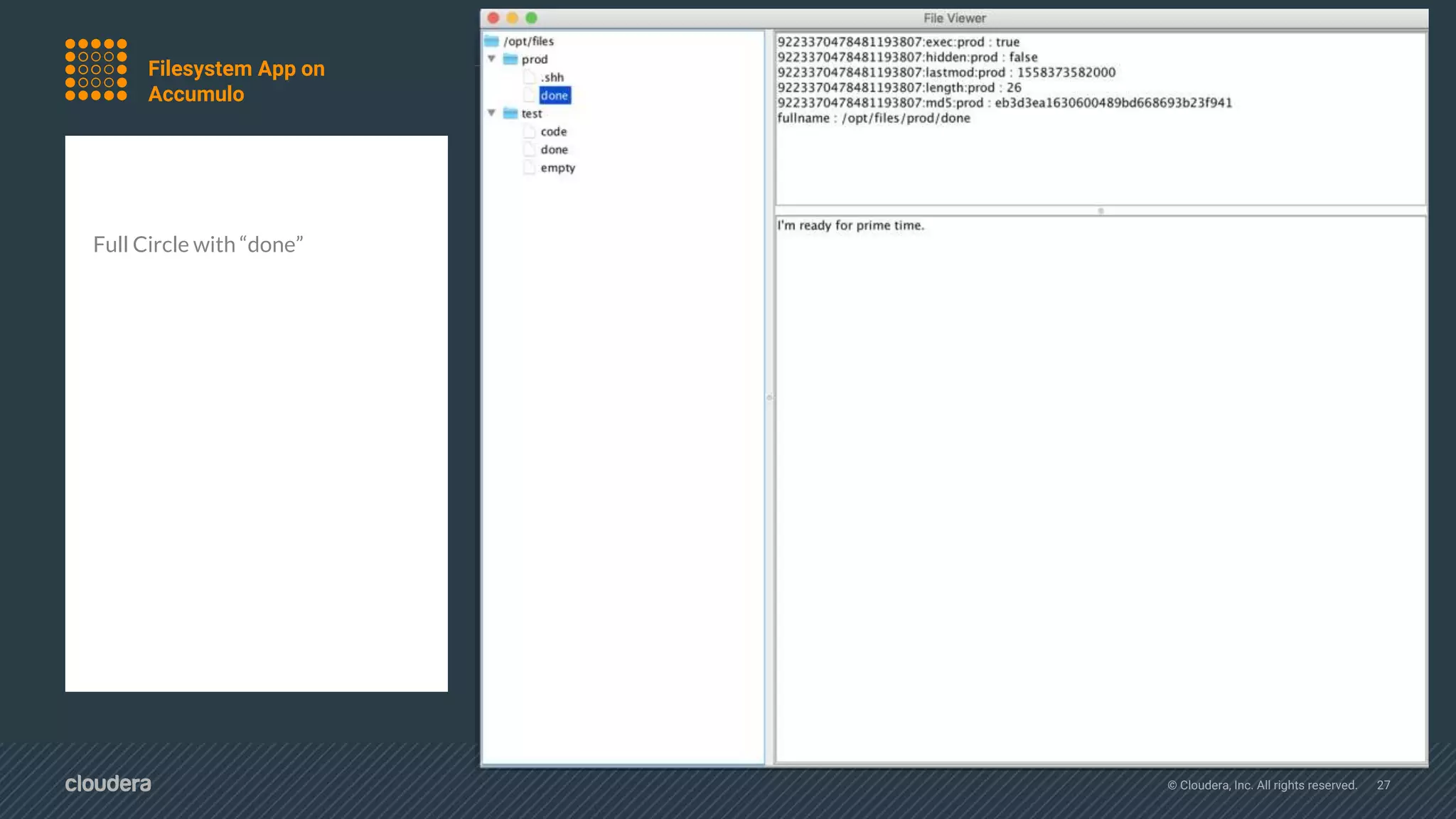Close the File Viewer window with red button
Viewport: 1456px width, 819px height.
[493, 18]
